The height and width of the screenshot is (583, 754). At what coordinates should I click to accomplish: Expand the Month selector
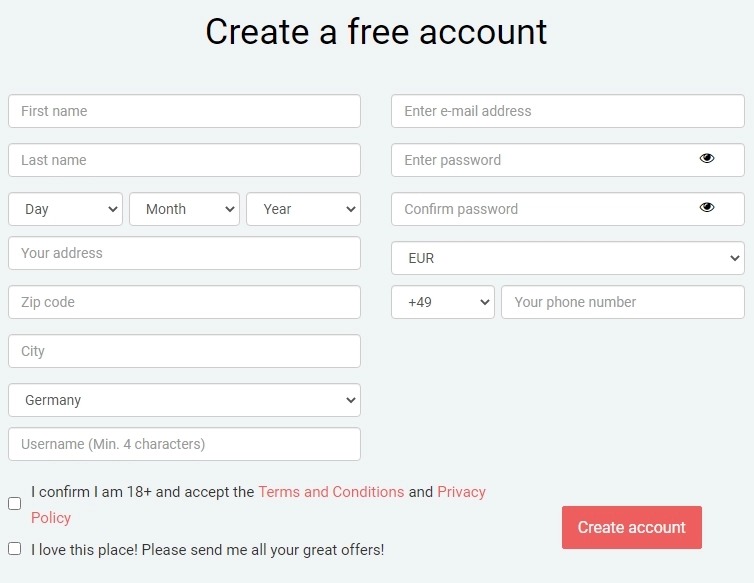184,209
